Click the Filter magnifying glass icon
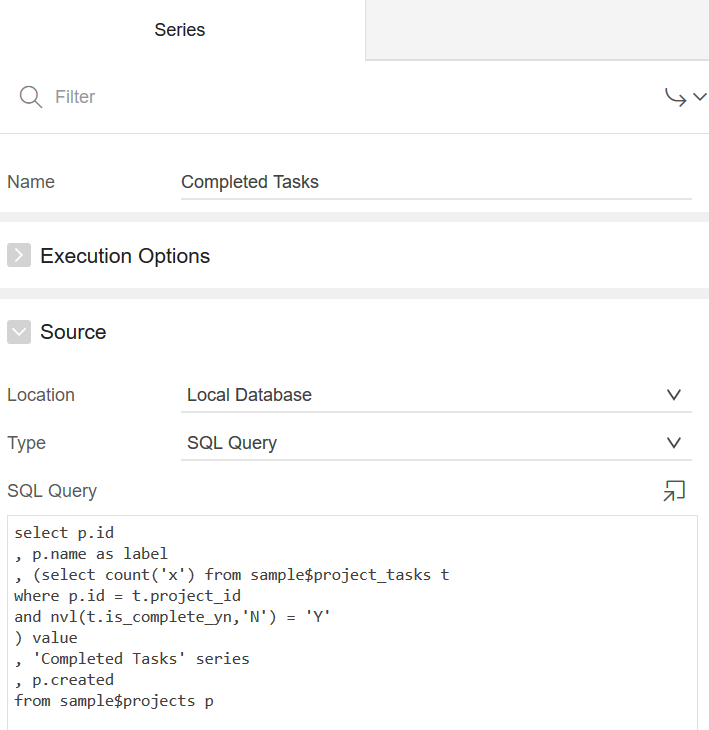 (31, 97)
